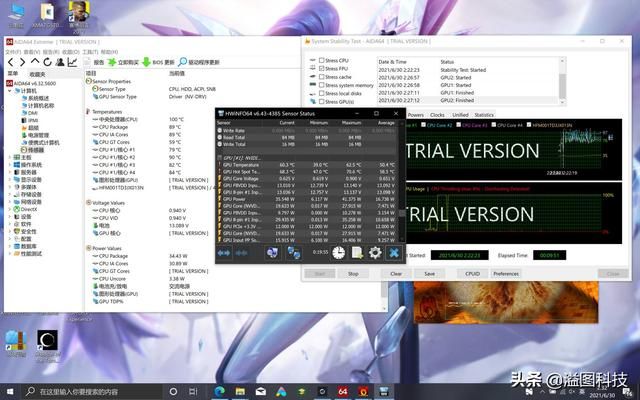640x400 pixels.
Task: Click the CPUID button
Action: point(472,273)
